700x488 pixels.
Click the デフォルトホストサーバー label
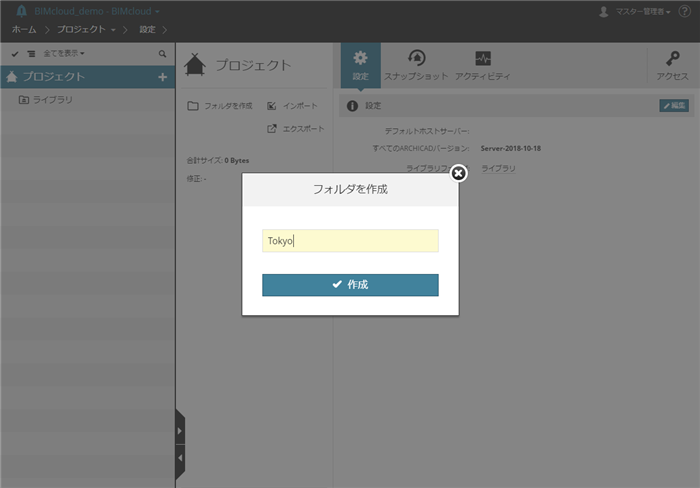click(x=427, y=131)
